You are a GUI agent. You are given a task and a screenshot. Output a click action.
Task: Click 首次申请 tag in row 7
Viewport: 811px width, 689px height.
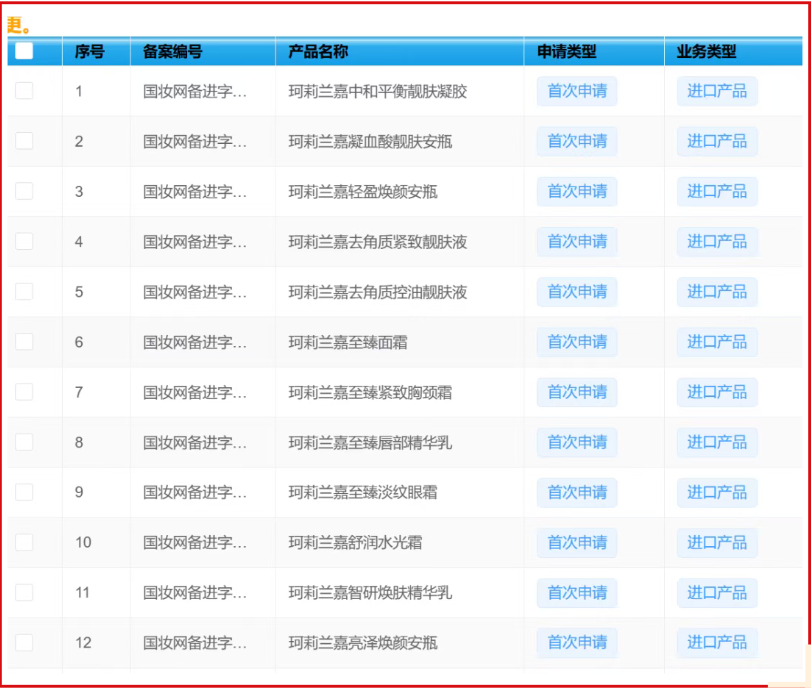point(577,392)
